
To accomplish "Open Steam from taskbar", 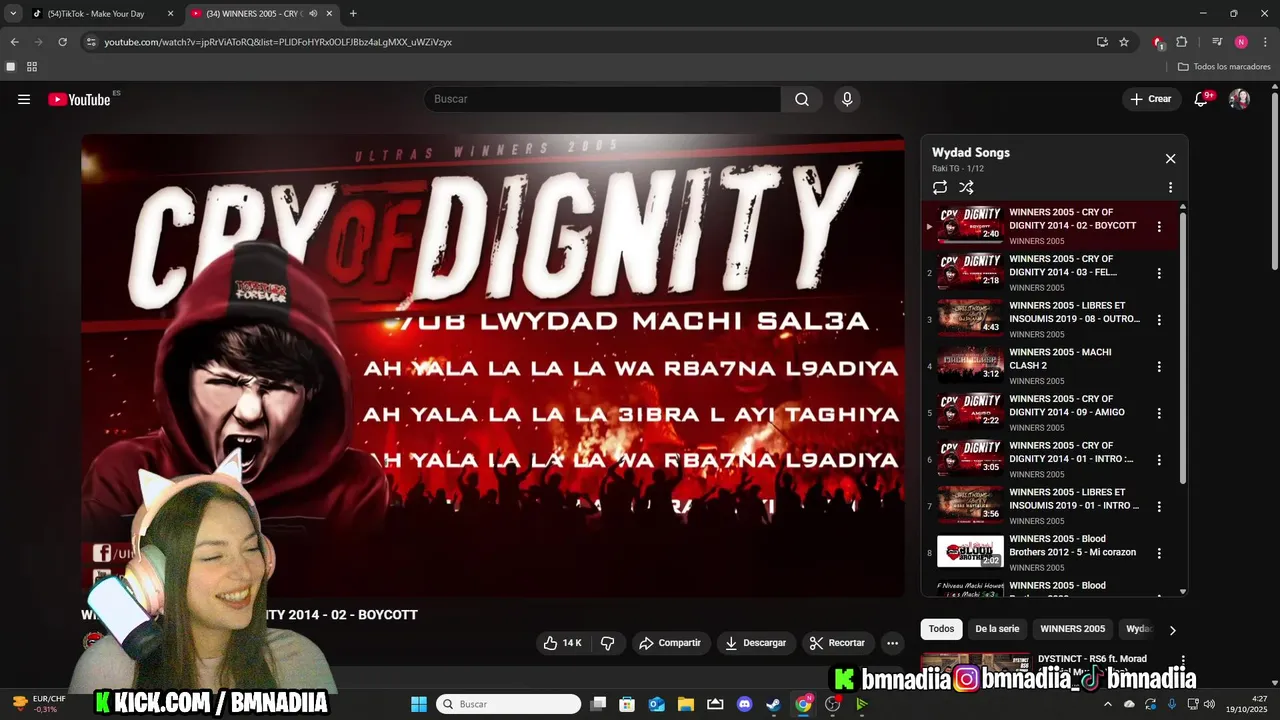I will point(774,704).
